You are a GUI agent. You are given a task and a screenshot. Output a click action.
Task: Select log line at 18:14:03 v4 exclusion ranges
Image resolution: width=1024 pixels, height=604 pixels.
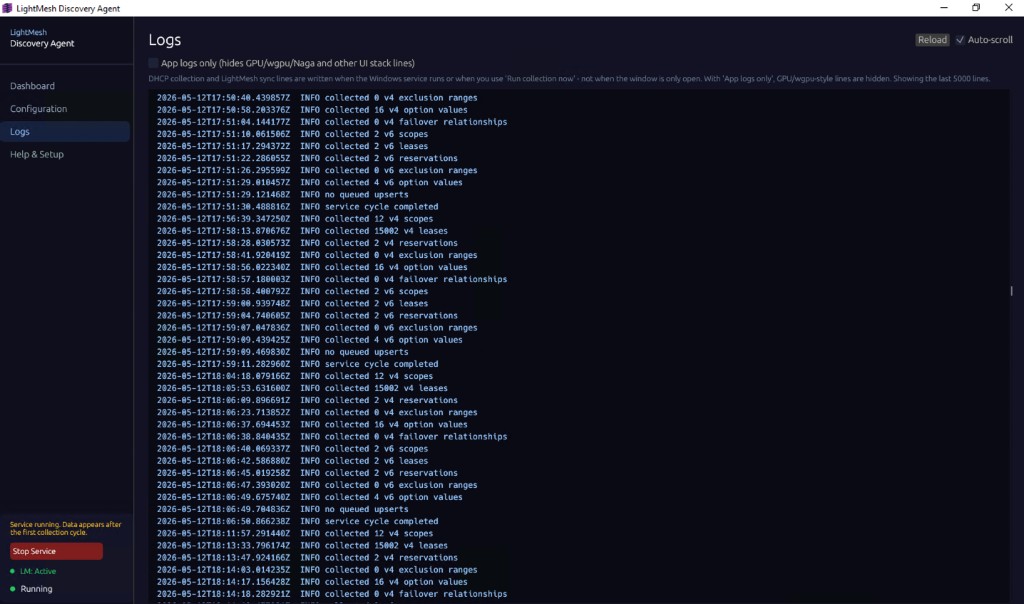point(317,569)
